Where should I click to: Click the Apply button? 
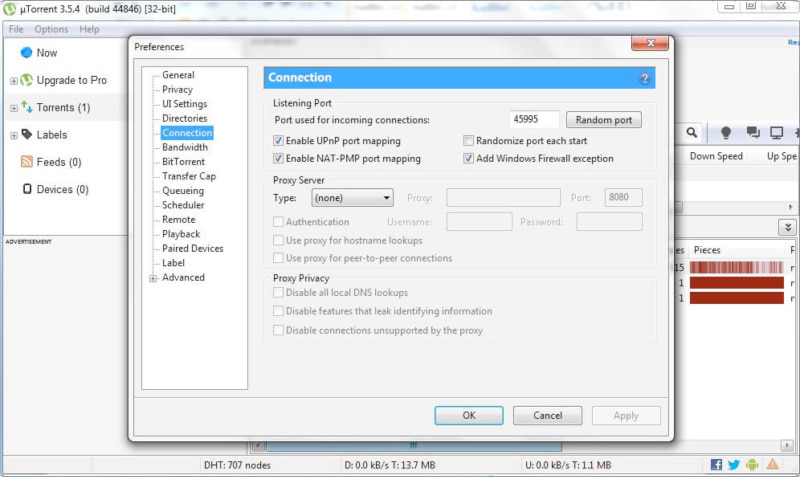[x=626, y=415]
